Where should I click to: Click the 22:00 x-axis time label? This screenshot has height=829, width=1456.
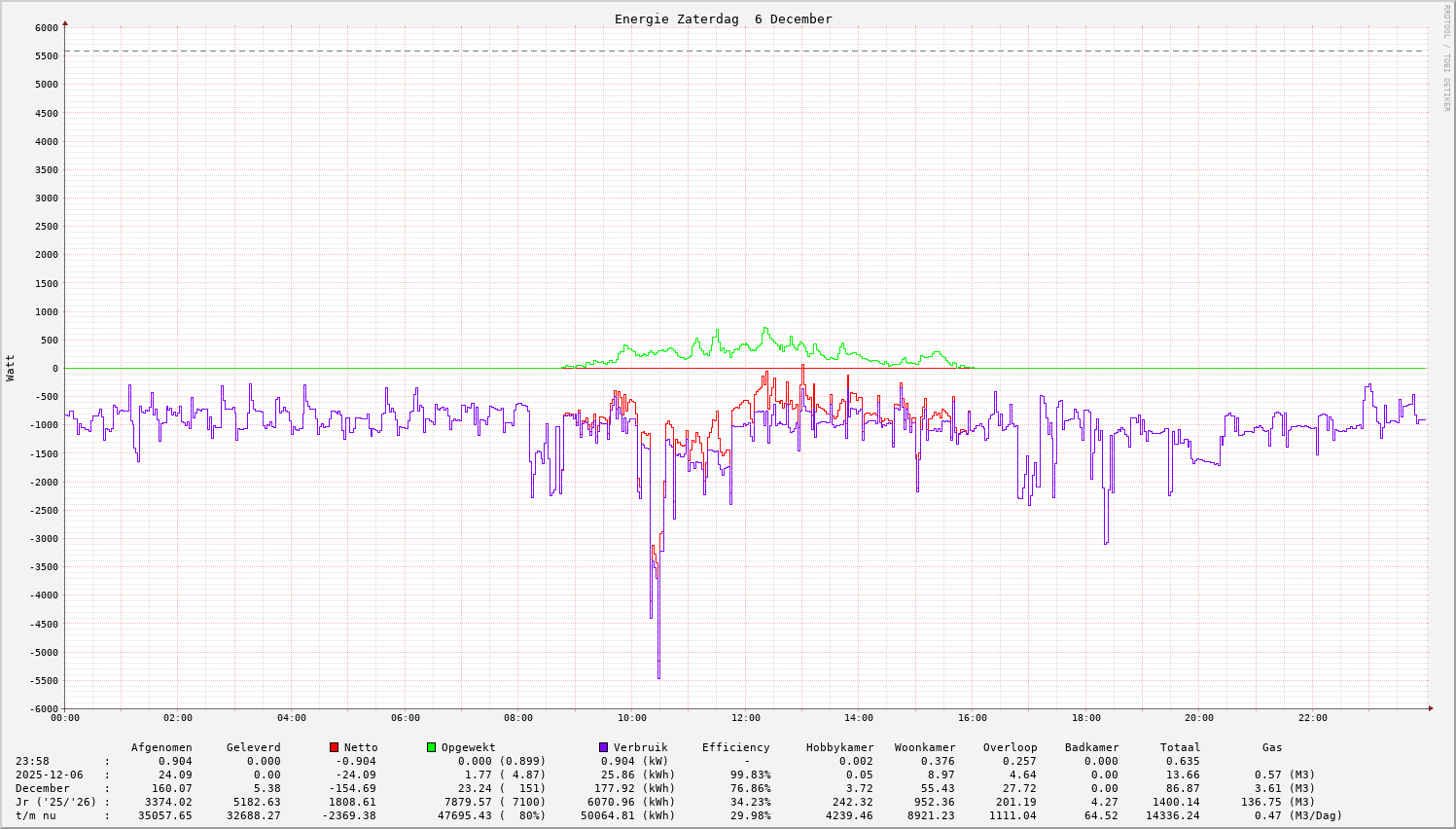point(1312,718)
